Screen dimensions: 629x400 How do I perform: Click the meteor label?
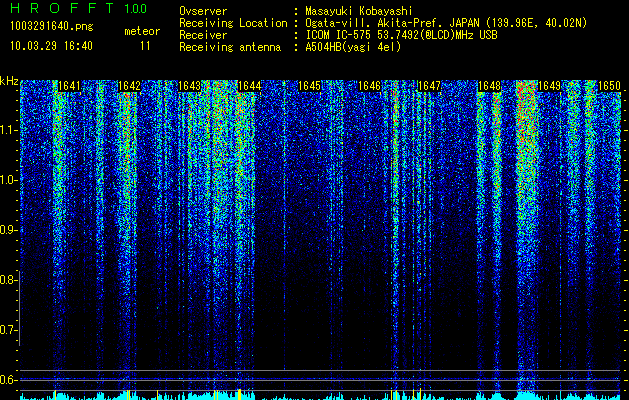click(x=142, y=31)
